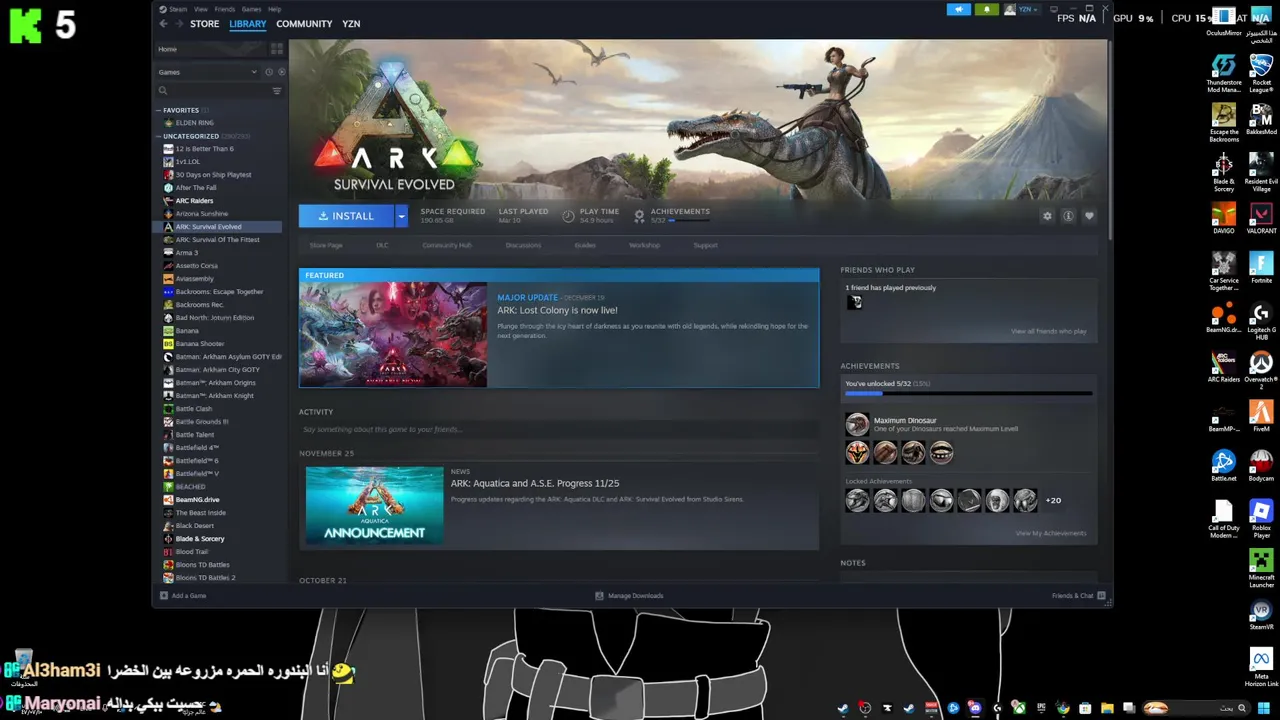Show ready-to-play games filter icon
This screenshot has width=1280, height=720.
[x=281, y=72]
